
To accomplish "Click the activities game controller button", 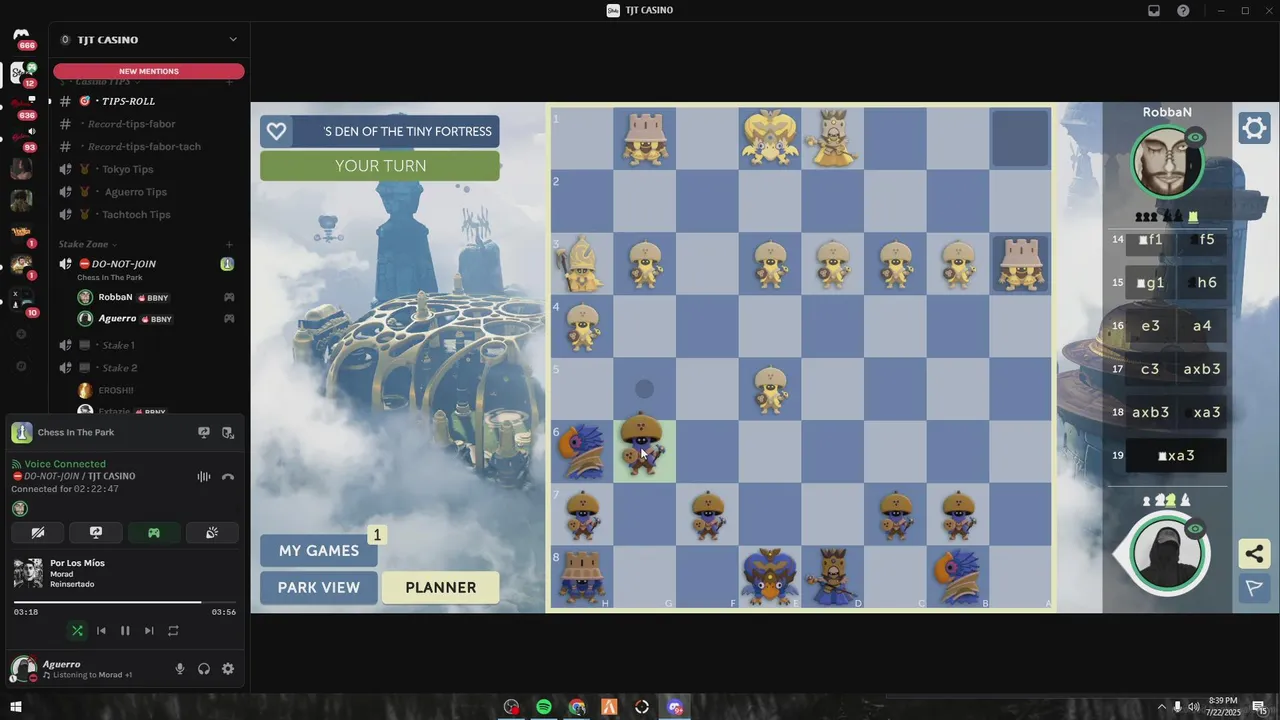I will [154, 533].
